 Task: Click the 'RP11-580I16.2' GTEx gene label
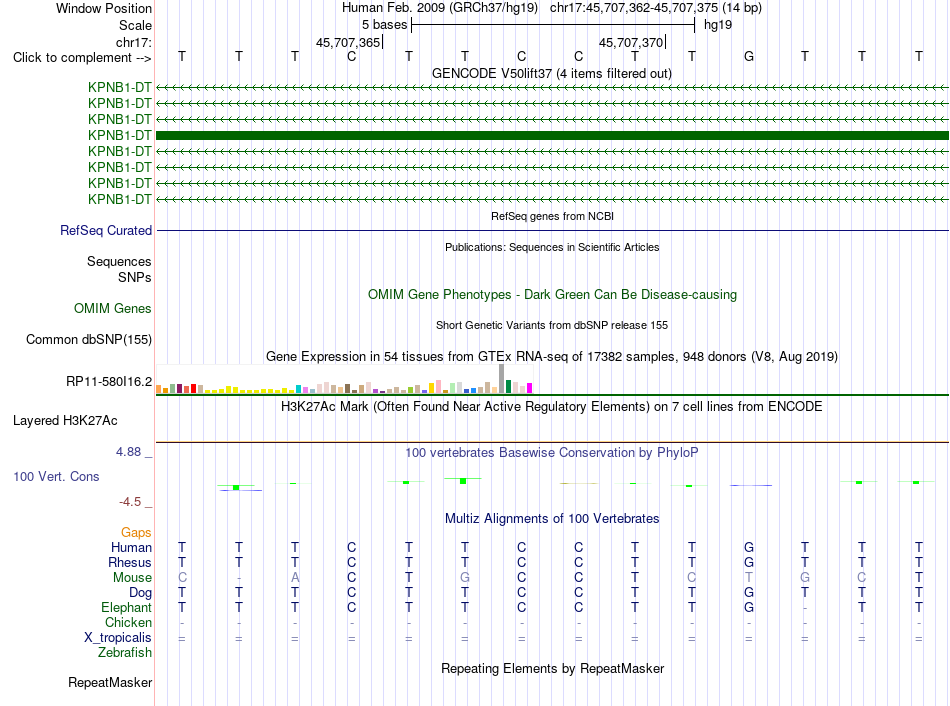pos(109,382)
